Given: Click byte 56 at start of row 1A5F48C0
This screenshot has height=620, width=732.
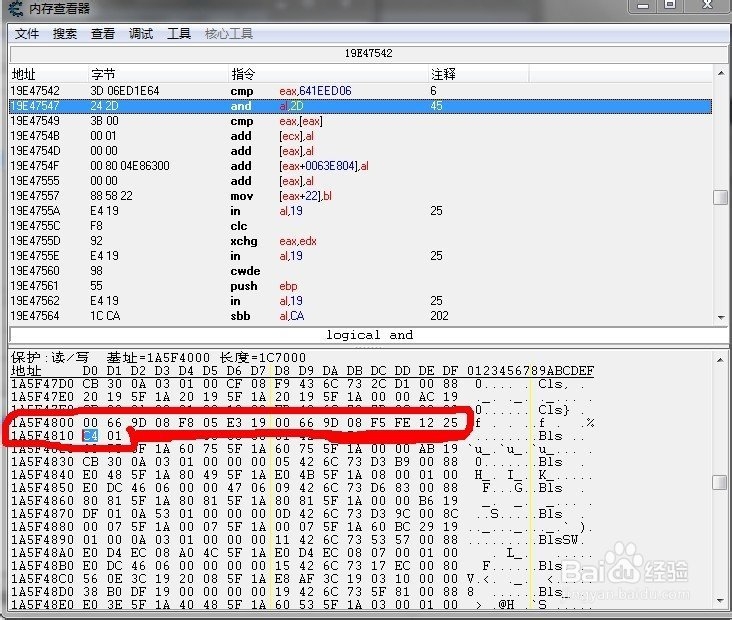Looking at the screenshot, I should click(x=90, y=578).
